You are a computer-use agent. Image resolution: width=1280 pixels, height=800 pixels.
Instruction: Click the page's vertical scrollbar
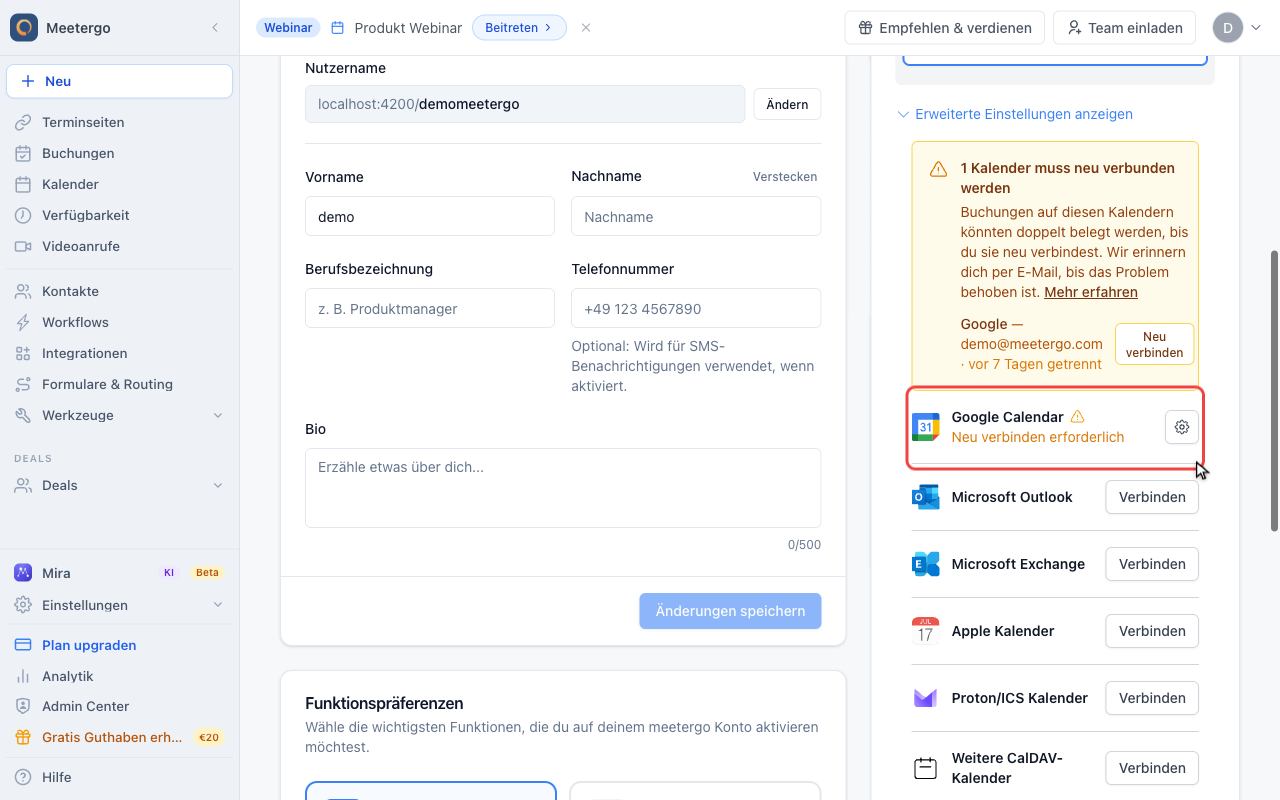tap(1274, 391)
